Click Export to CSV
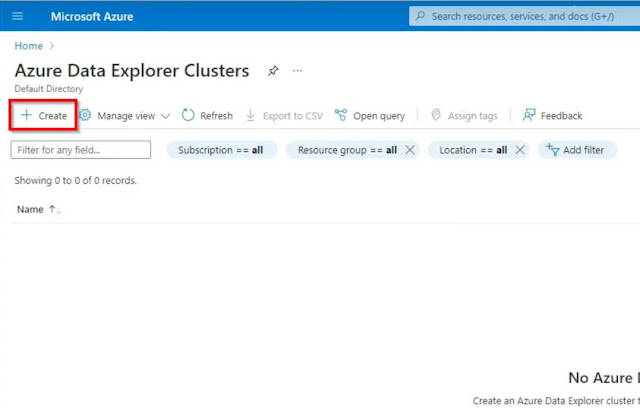The height and width of the screenshot is (408, 640). (x=284, y=116)
